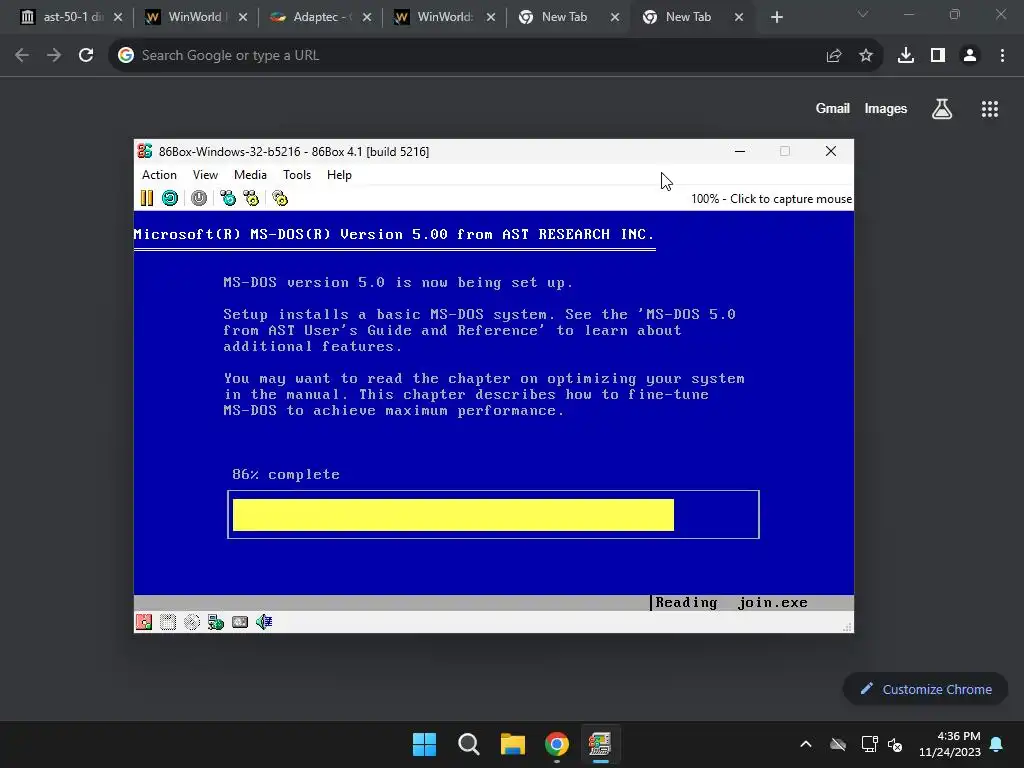Bookmark this tab with the star icon
1024x768 pixels.
click(866, 56)
